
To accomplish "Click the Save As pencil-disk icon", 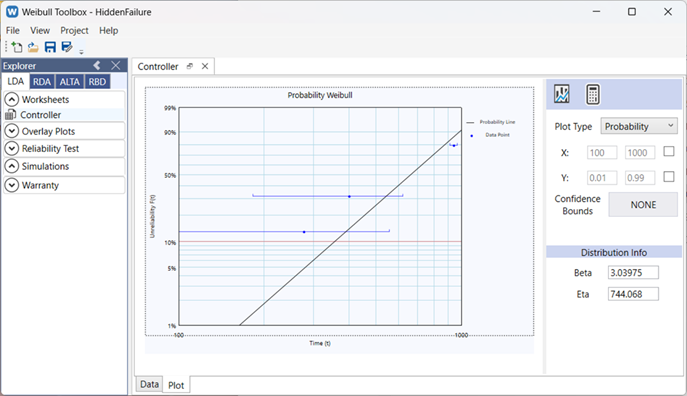I will [67, 47].
